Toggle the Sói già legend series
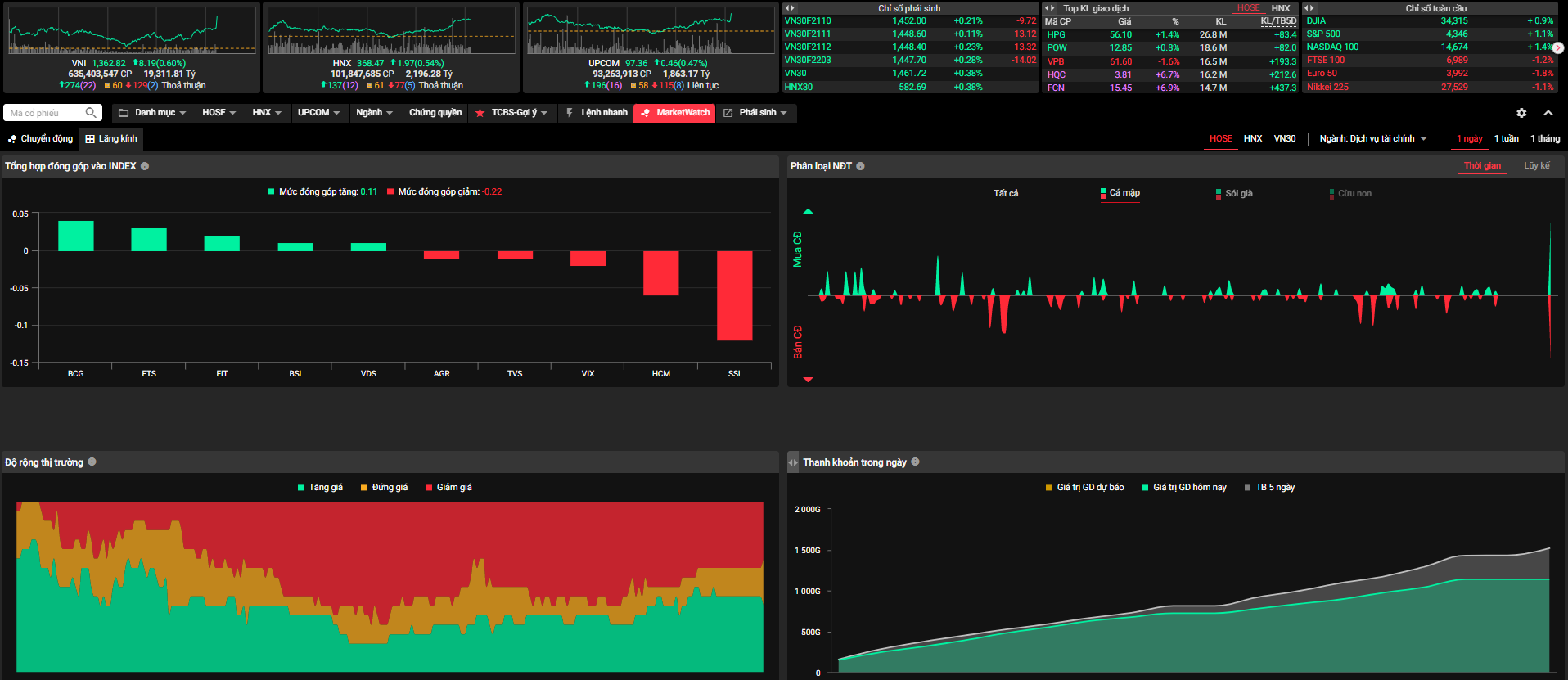The image size is (1568, 680). [1234, 194]
